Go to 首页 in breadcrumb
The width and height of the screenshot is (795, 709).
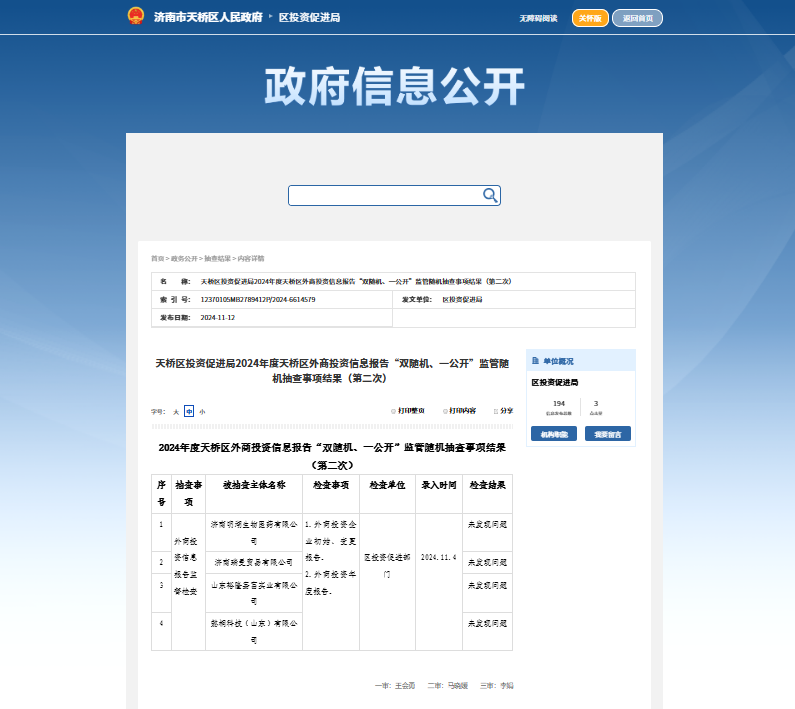(157, 259)
